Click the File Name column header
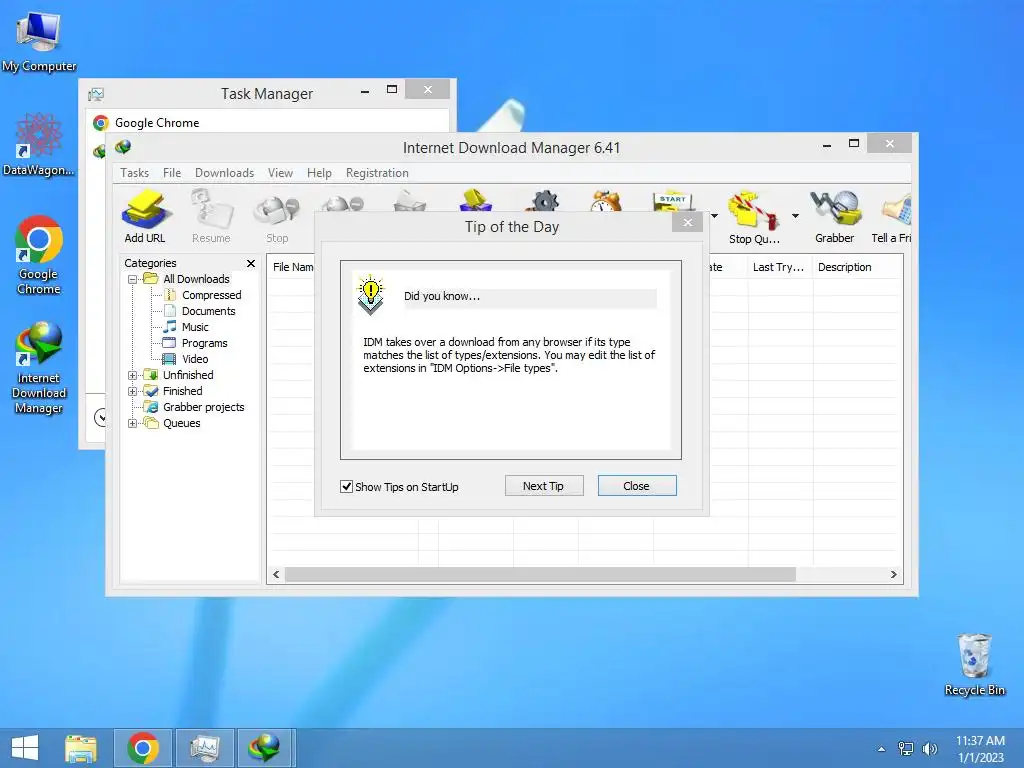This screenshot has height=768, width=1024. tap(293, 267)
